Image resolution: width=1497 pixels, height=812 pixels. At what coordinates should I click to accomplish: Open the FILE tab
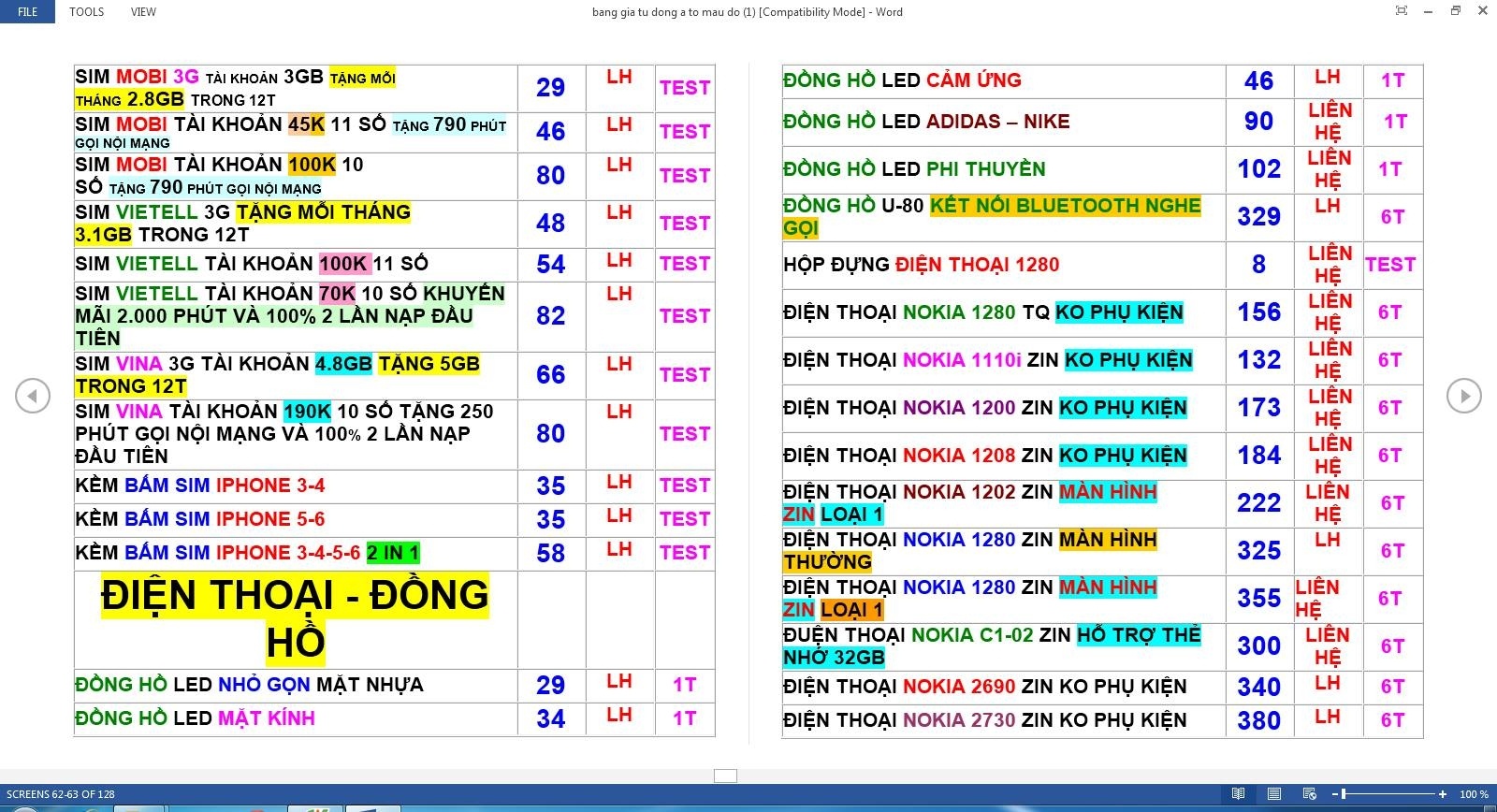27,12
